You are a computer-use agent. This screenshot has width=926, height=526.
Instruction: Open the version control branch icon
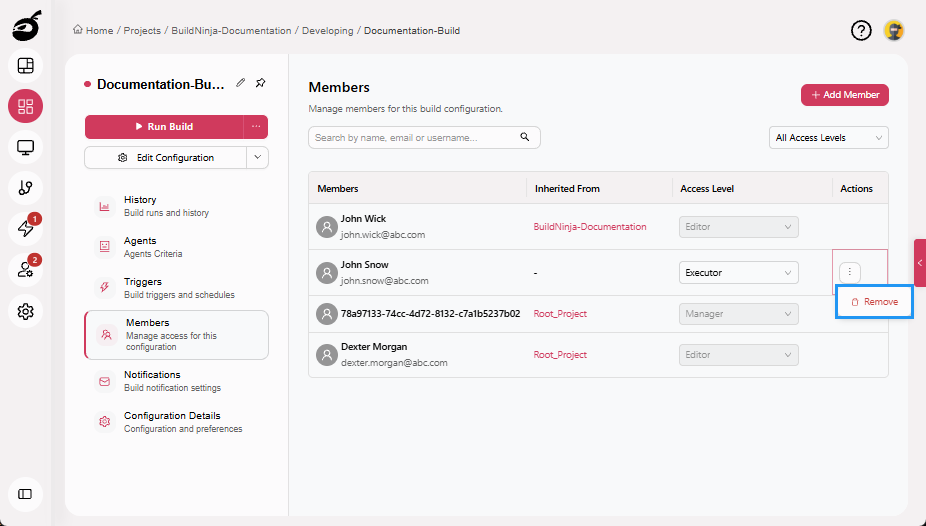pos(25,188)
